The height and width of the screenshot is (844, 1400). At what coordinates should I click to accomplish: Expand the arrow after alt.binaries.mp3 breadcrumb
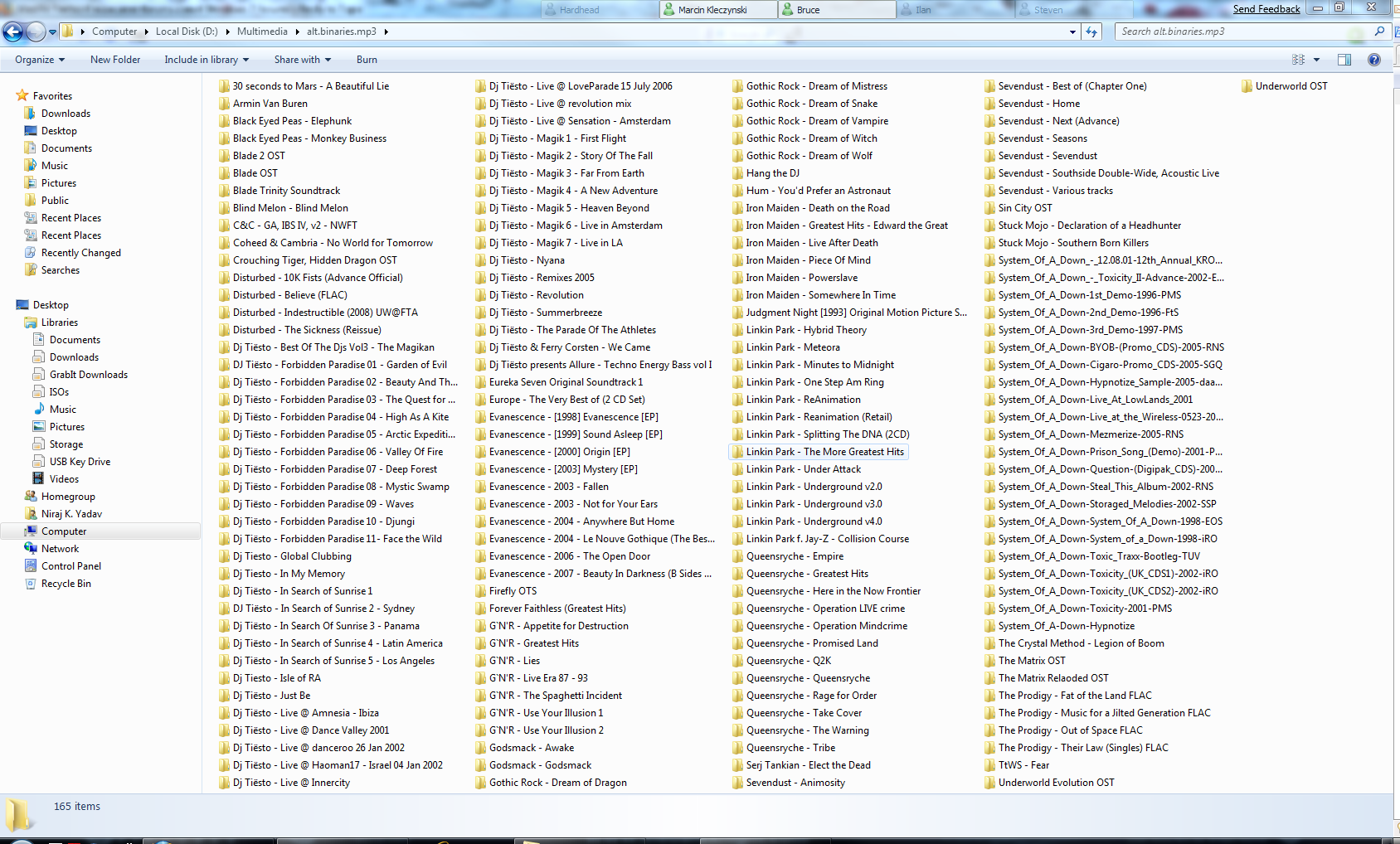(386, 32)
